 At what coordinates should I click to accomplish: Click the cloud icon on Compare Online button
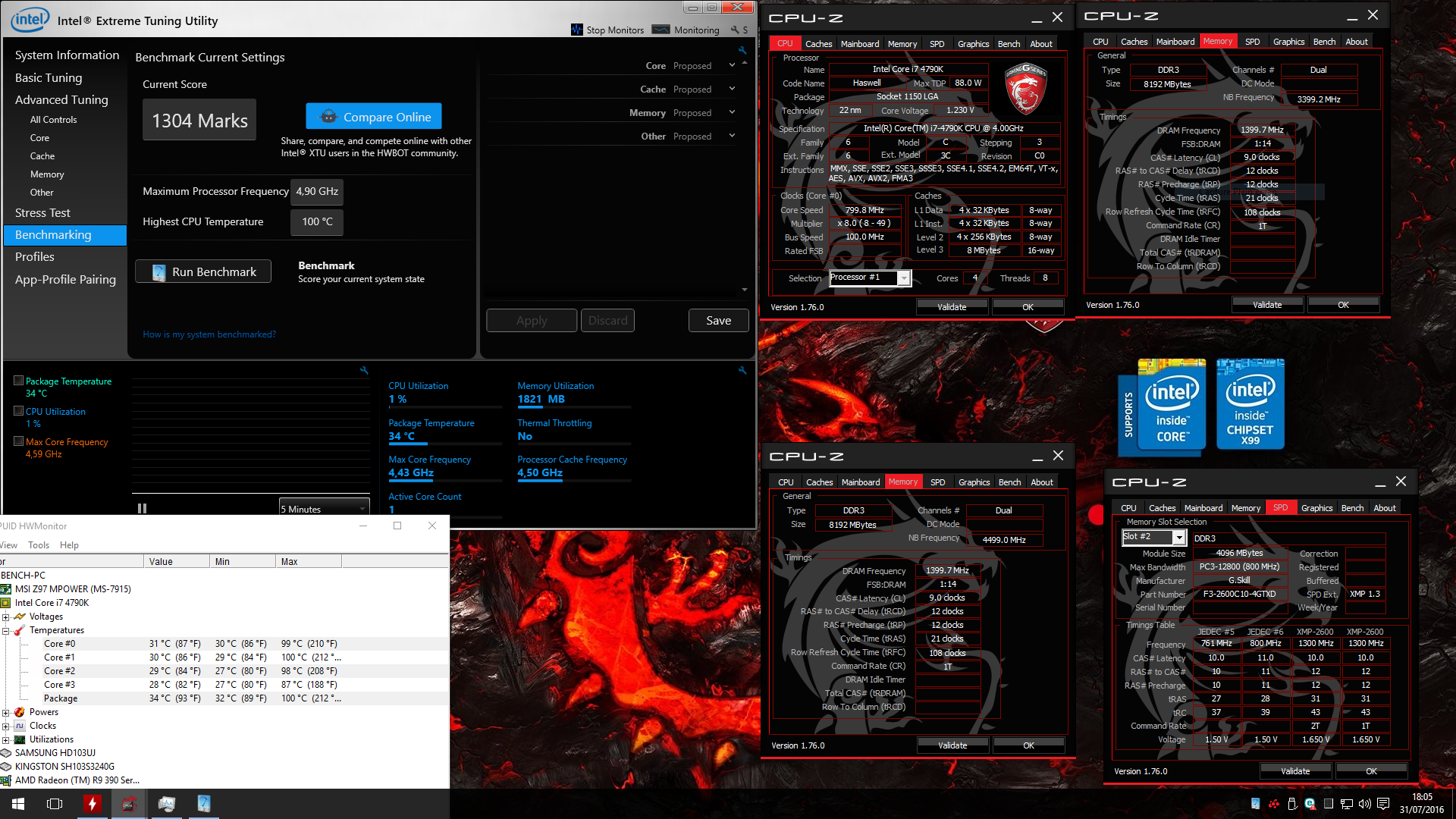click(x=328, y=117)
